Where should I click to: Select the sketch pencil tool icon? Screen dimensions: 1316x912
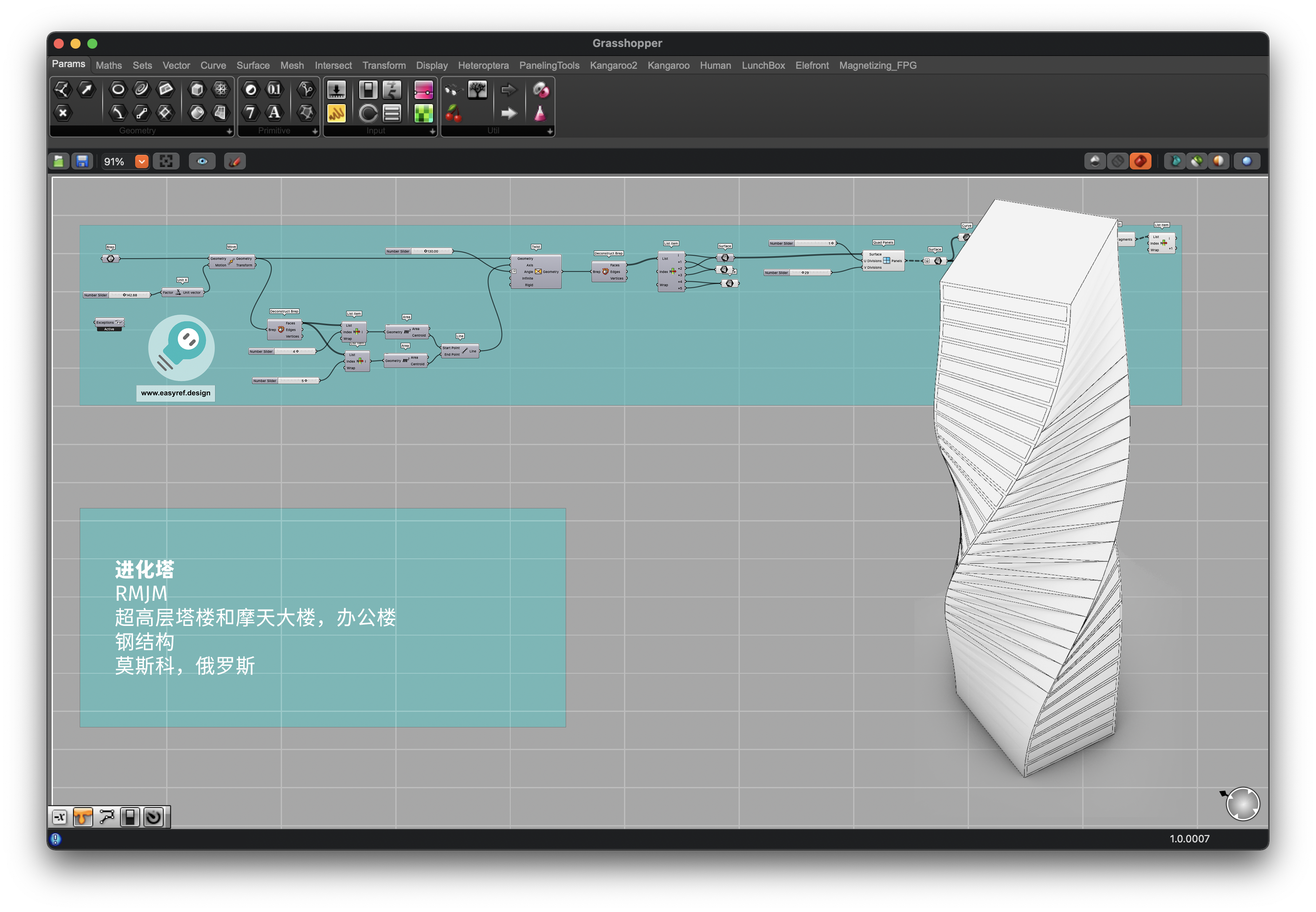coord(235,162)
